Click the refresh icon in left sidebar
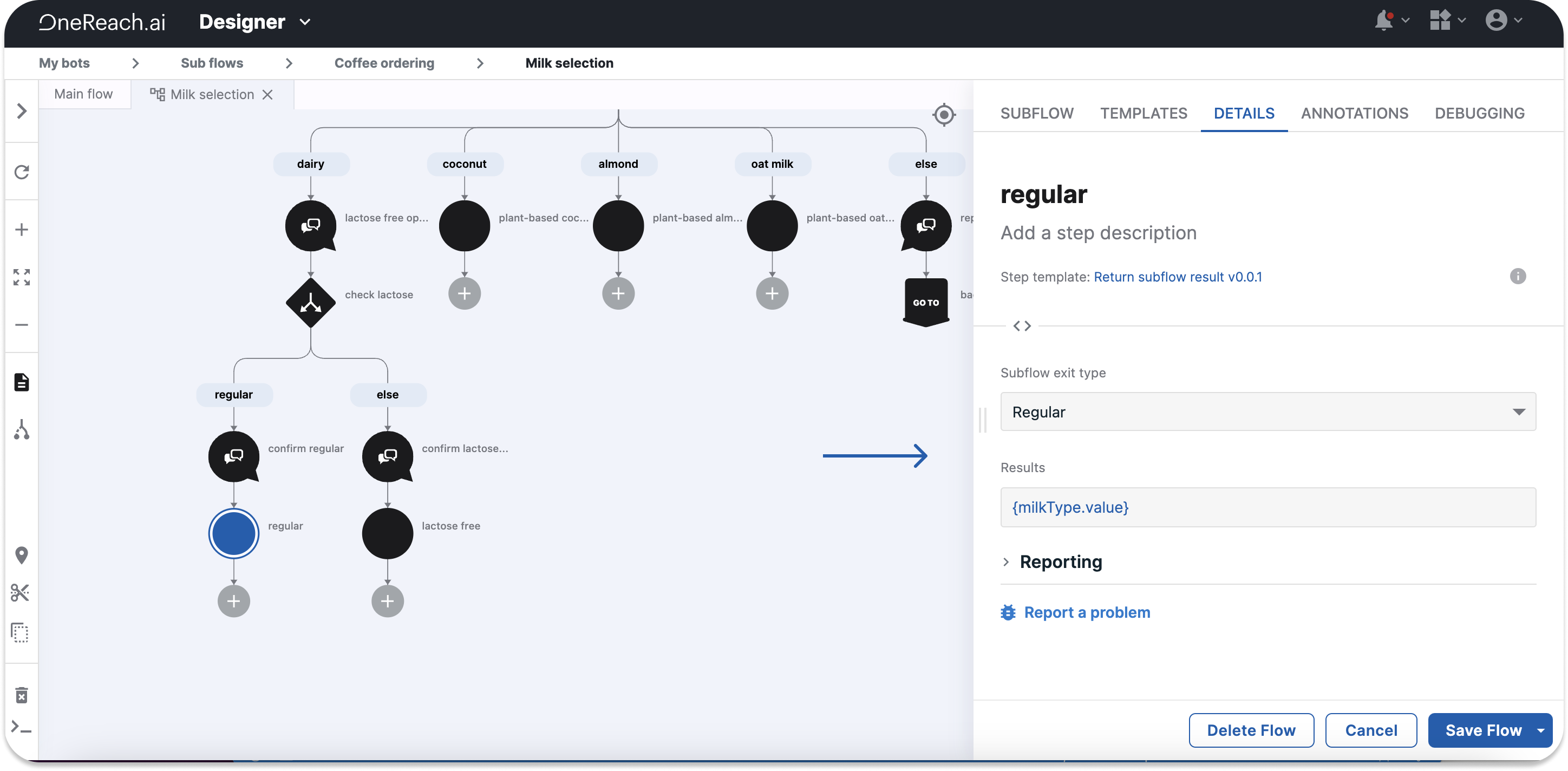This screenshot has width=1568, height=771. pyautogui.click(x=22, y=172)
